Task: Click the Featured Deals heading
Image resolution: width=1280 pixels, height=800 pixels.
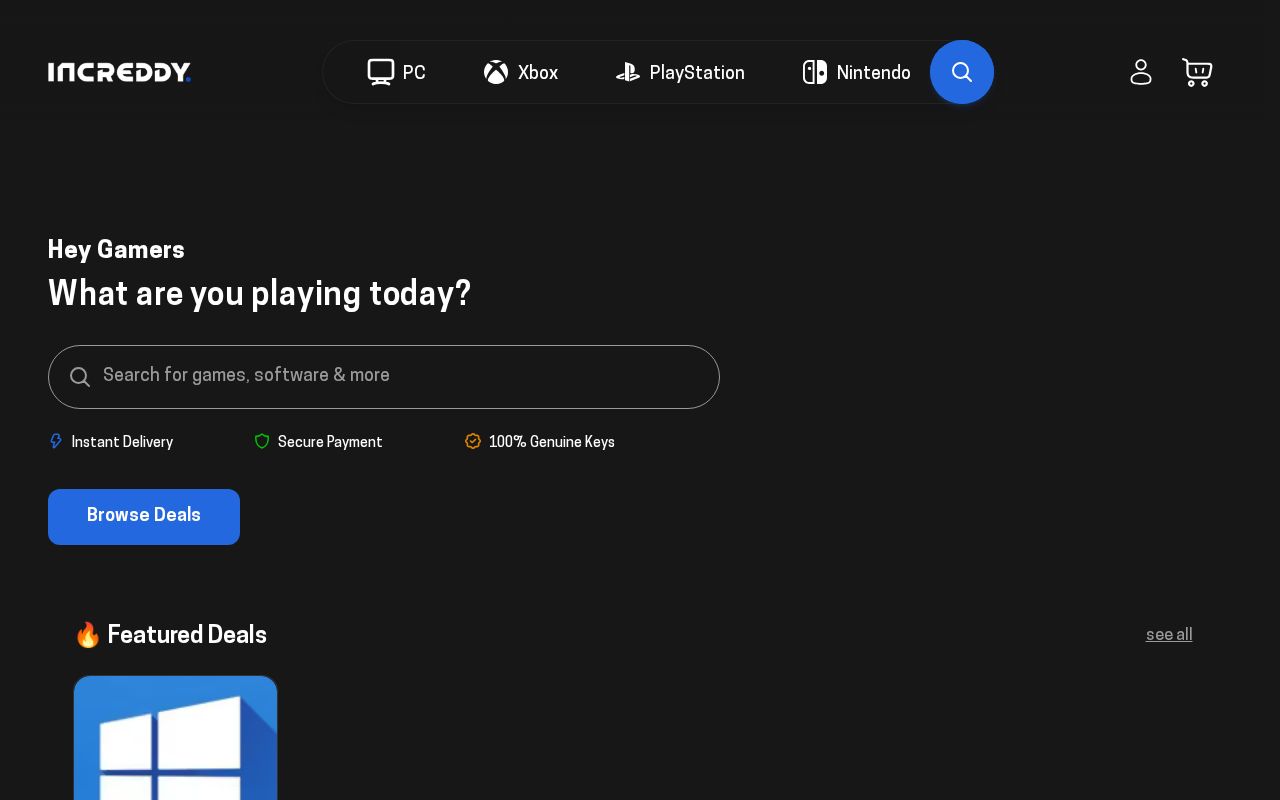Action: (x=170, y=635)
